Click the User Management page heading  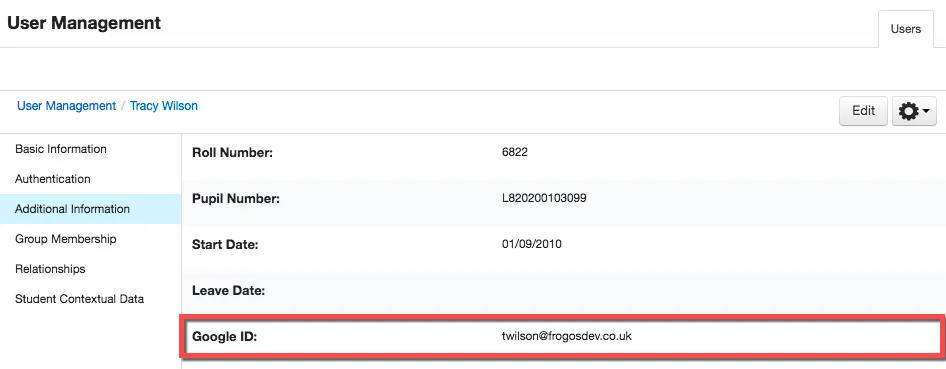pyautogui.click(x=84, y=23)
